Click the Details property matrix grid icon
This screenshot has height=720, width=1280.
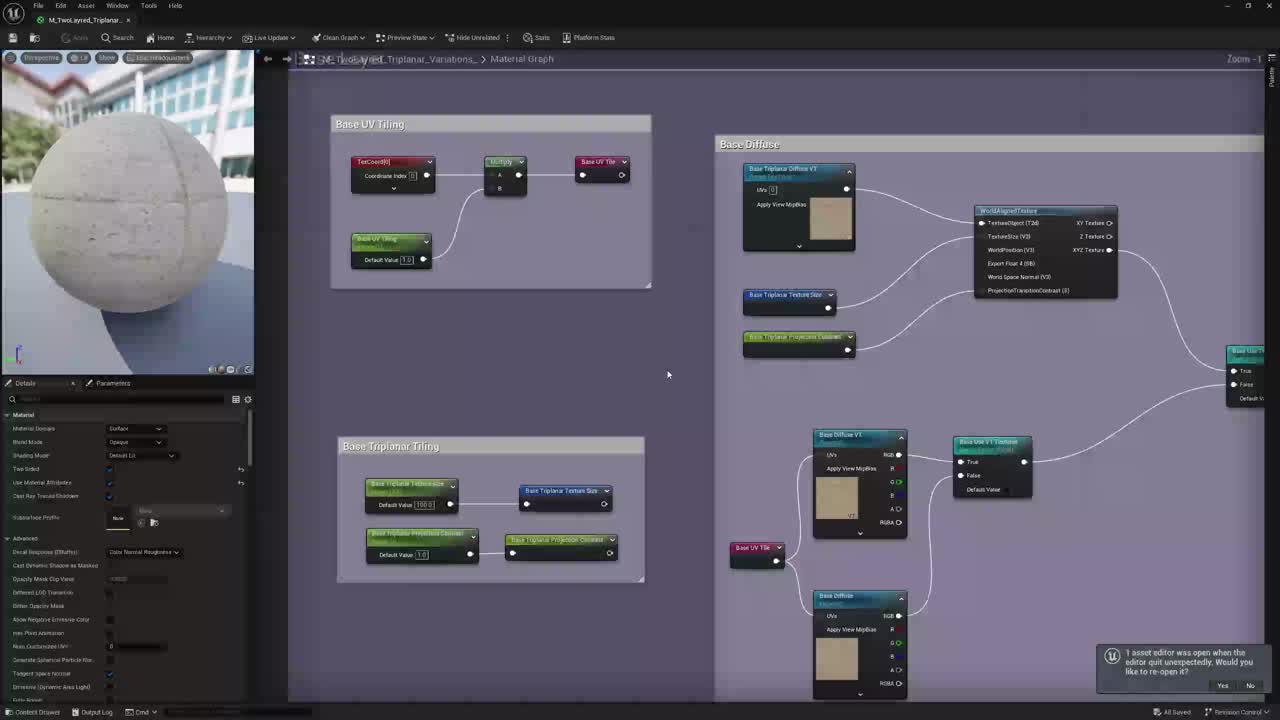[236, 399]
